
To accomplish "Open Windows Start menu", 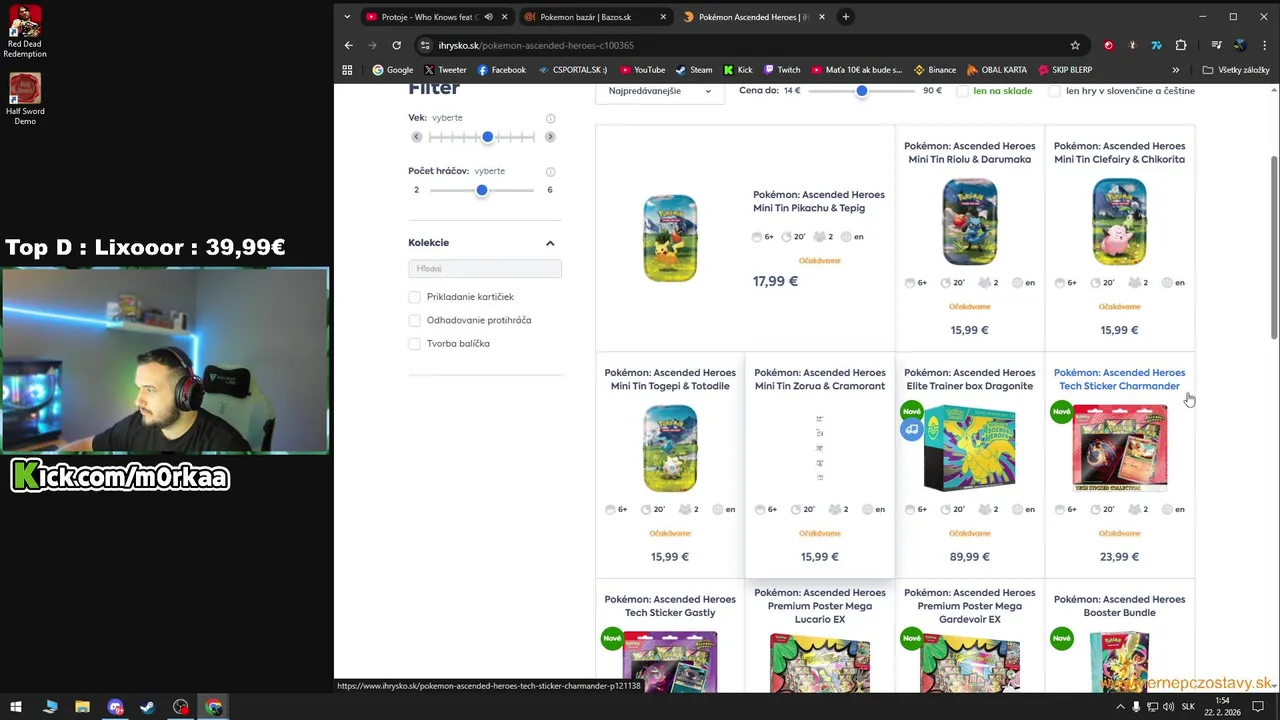I will coord(16,707).
